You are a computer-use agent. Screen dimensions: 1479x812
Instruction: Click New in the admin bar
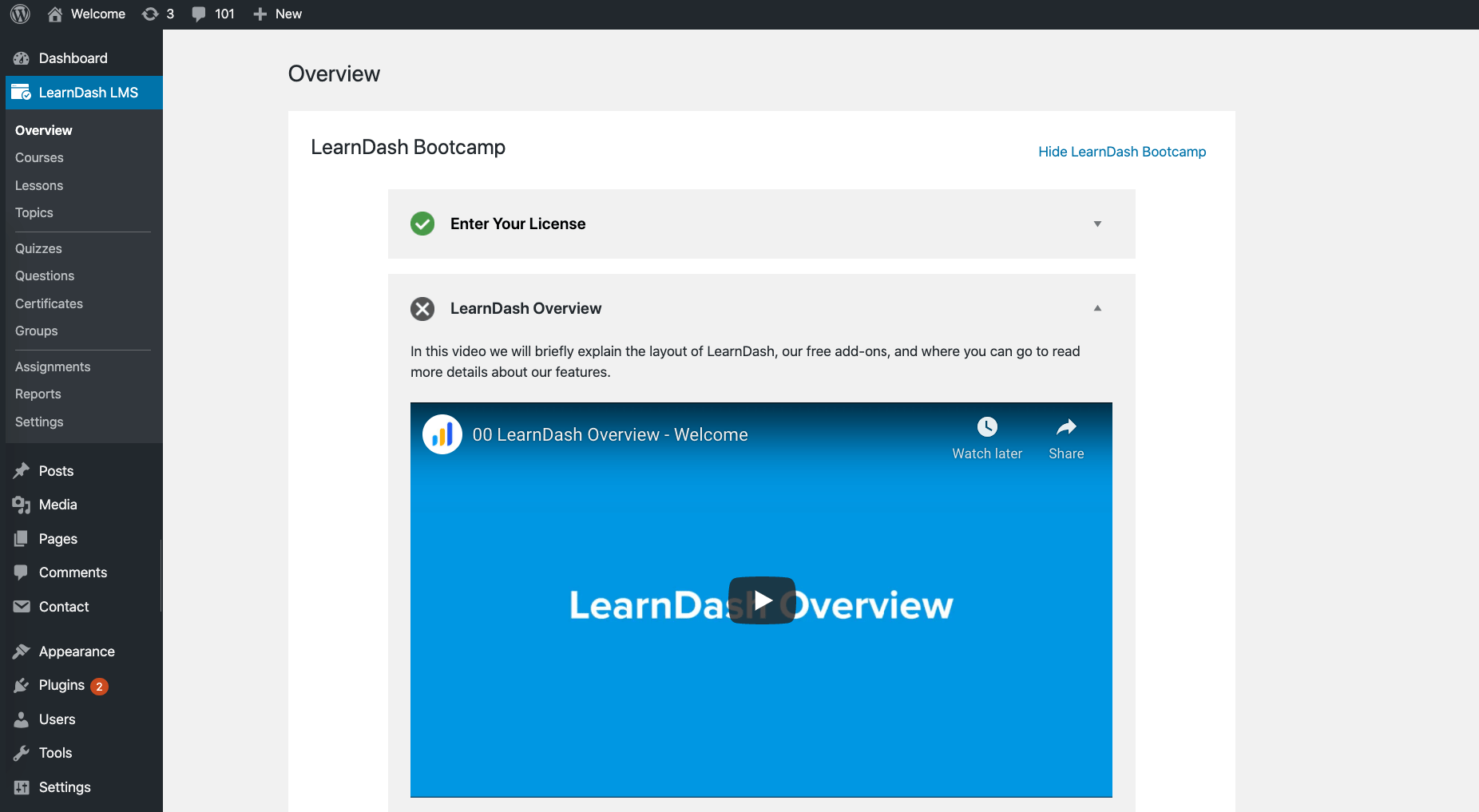[288, 14]
